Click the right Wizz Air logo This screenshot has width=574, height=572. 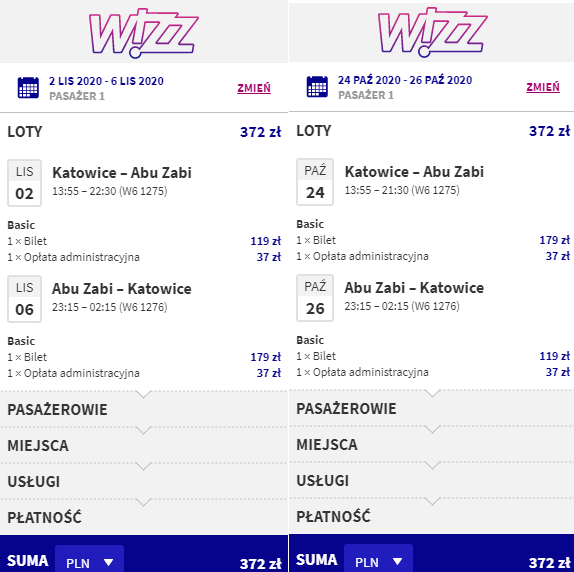click(x=432, y=32)
